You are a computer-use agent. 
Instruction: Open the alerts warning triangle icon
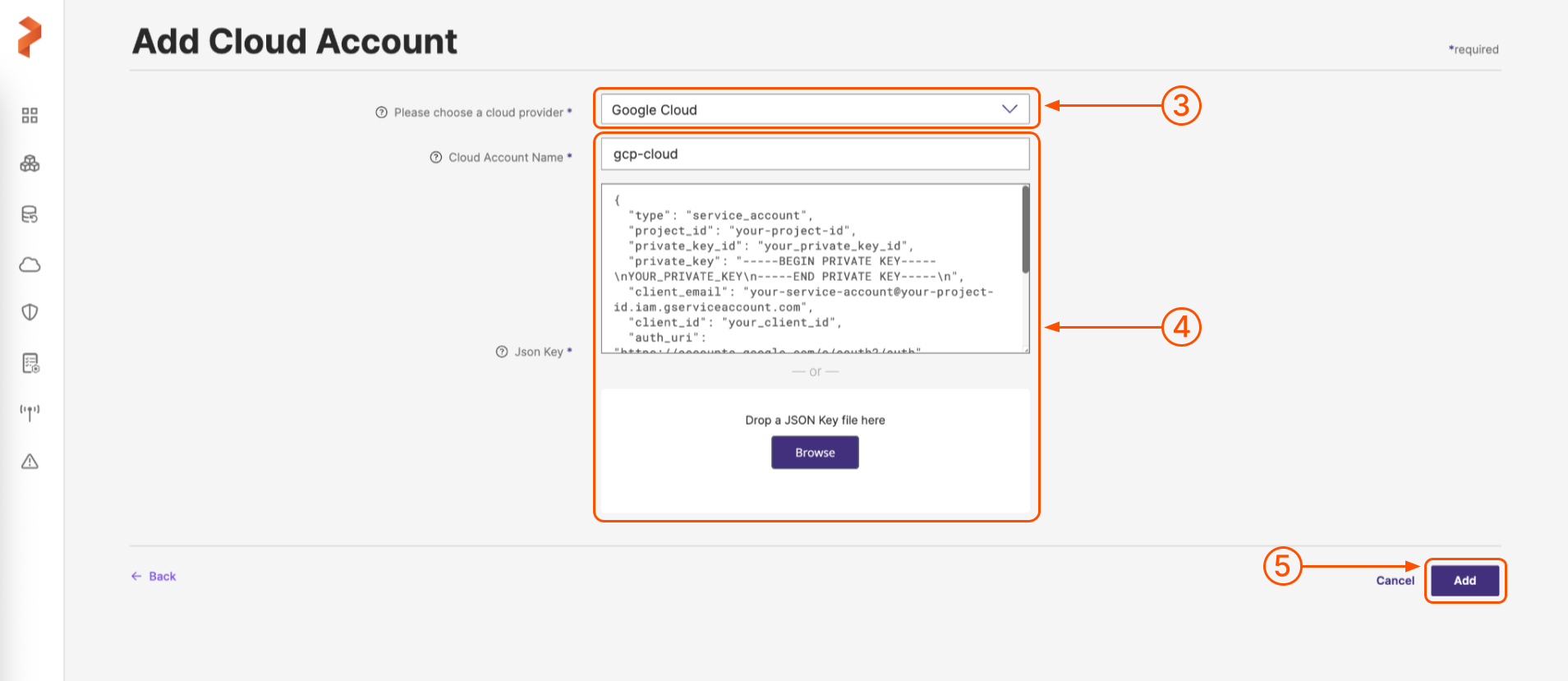click(30, 462)
